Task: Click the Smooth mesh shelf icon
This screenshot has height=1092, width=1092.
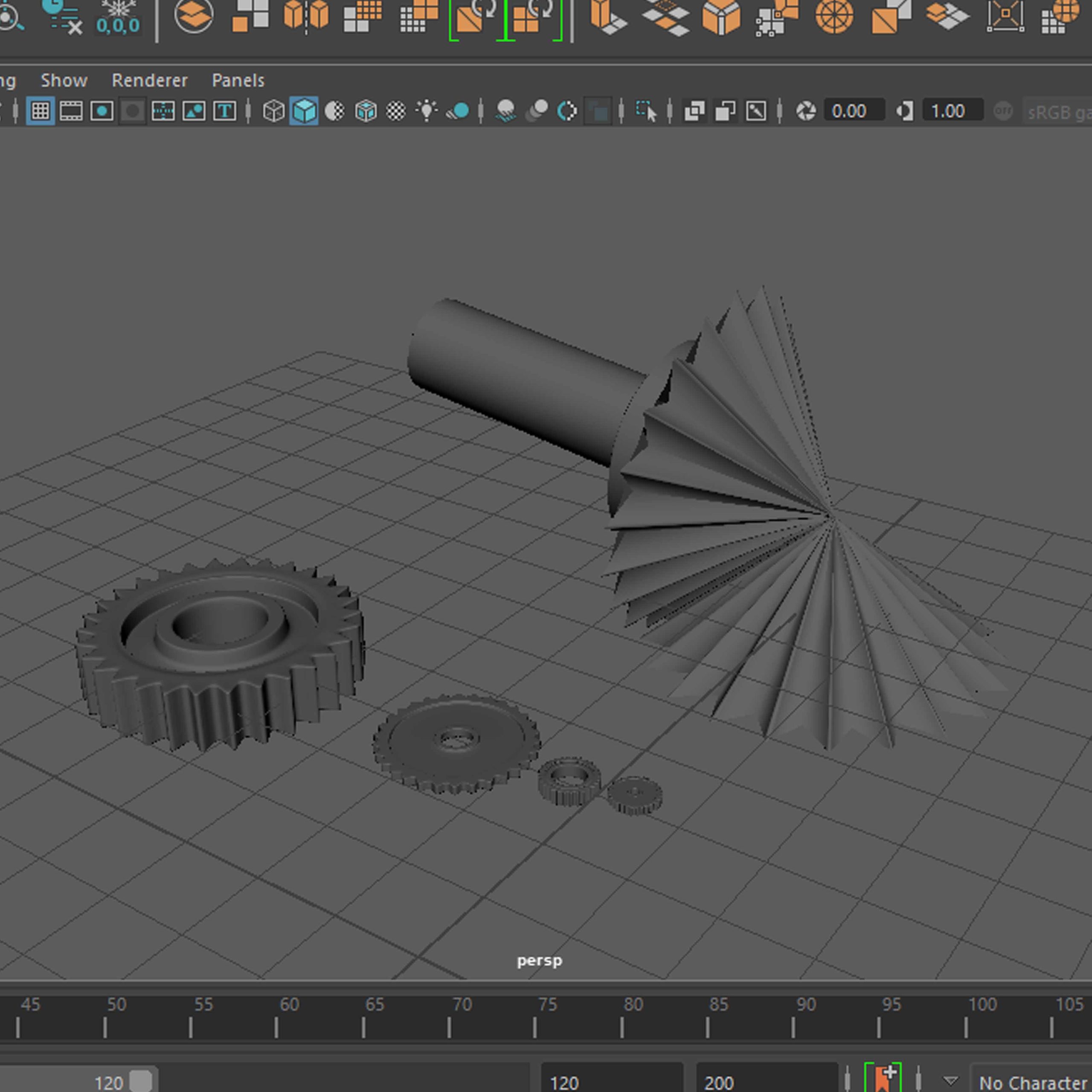Action: (x=362, y=16)
